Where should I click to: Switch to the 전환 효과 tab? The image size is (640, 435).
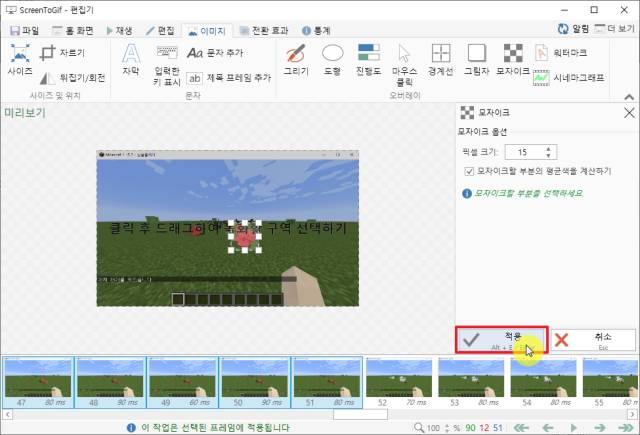264,31
